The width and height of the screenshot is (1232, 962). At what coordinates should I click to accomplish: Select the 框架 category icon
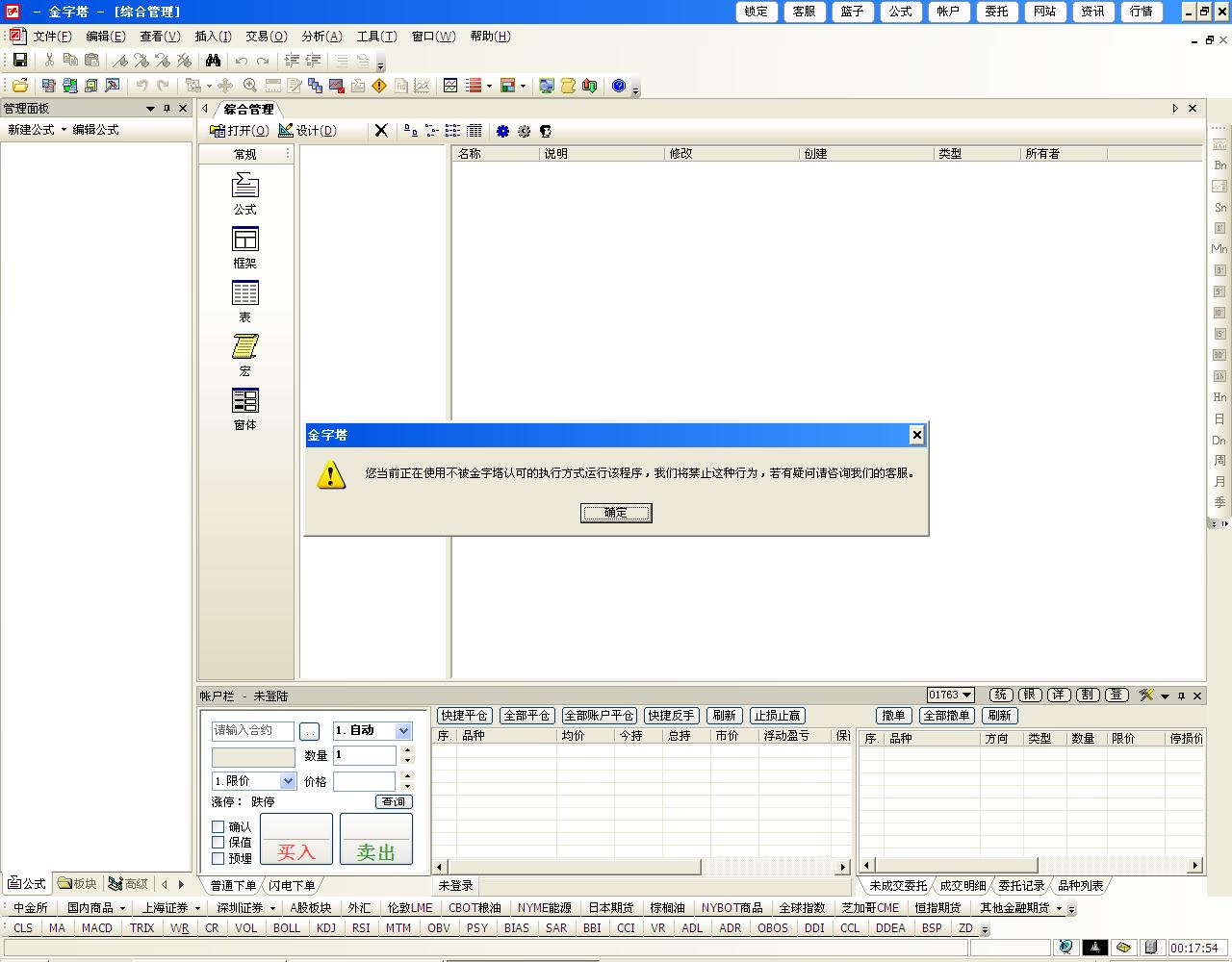click(245, 247)
